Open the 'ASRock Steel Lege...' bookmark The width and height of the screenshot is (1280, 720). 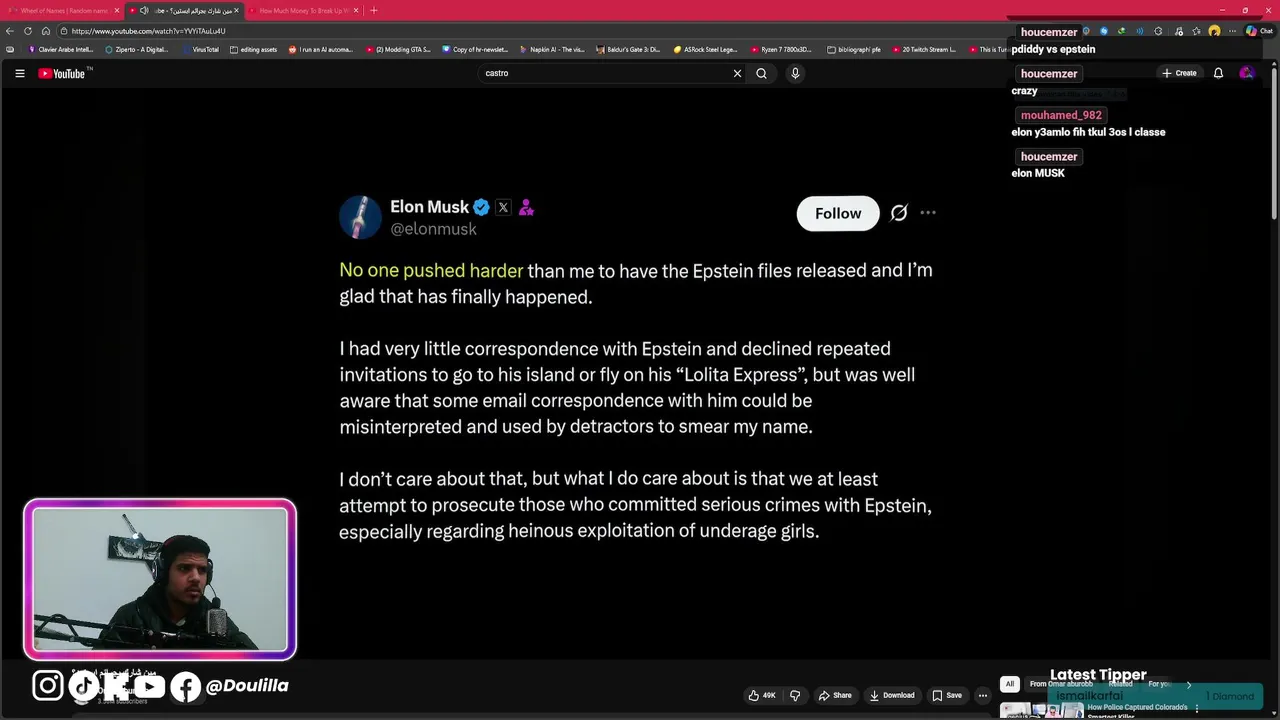click(706, 49)
